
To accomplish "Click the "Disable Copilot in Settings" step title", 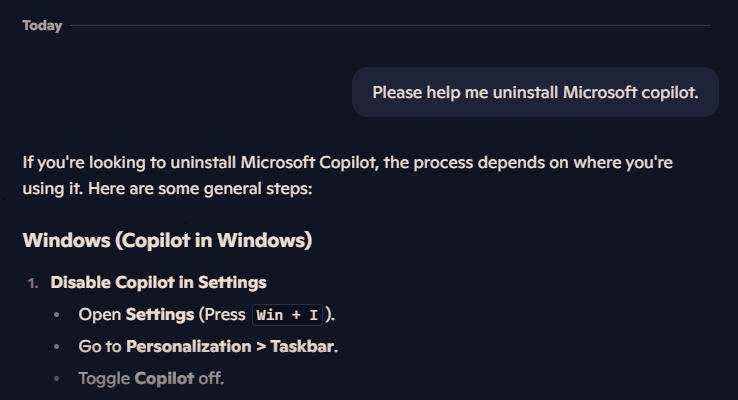I will (x=158, y=282).
